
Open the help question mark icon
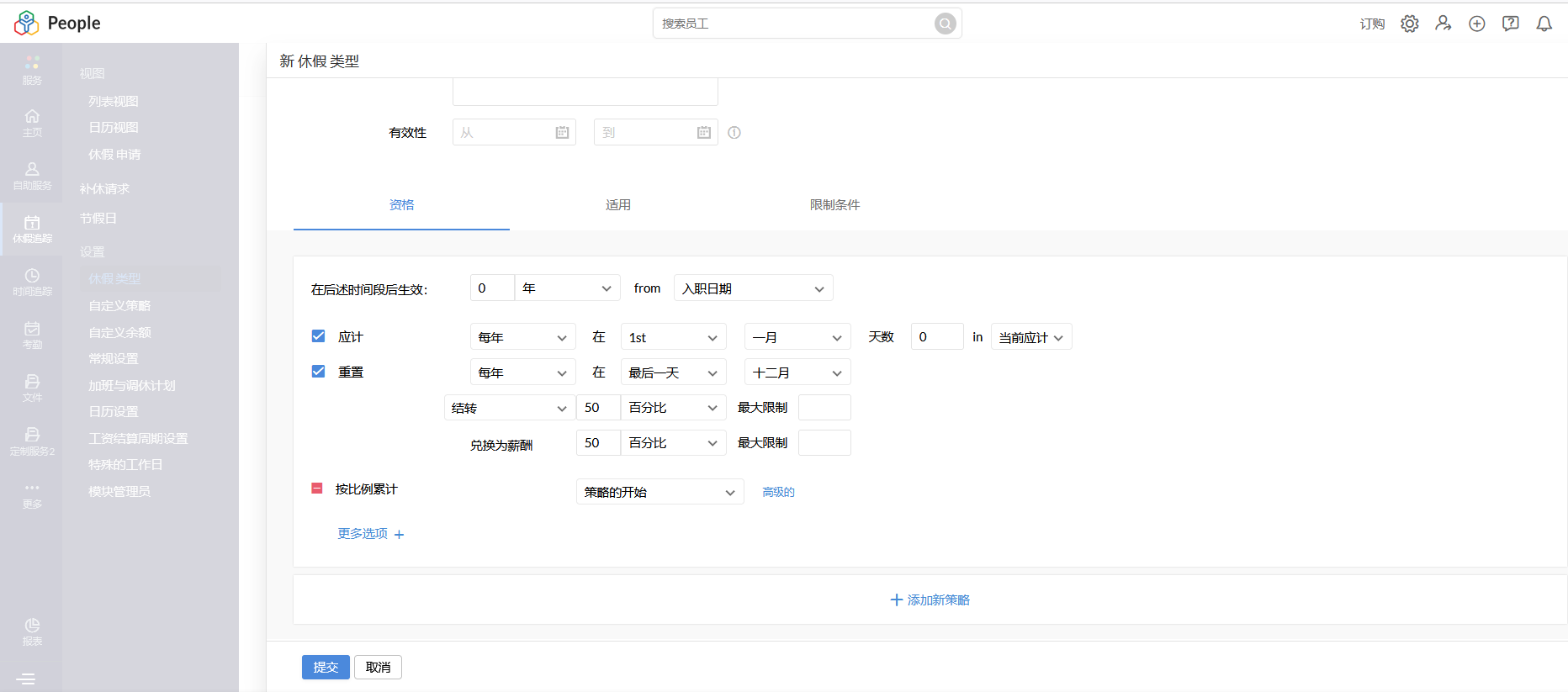coord(1510,24)
